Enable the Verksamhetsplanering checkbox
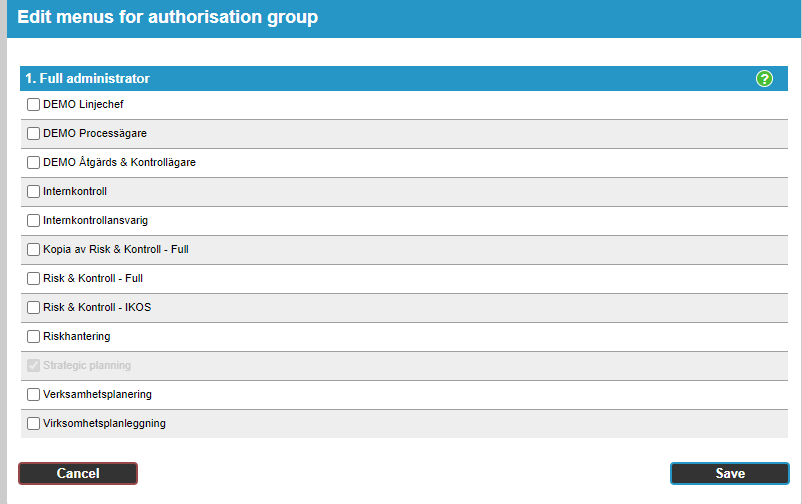 [x=33, y=395]
